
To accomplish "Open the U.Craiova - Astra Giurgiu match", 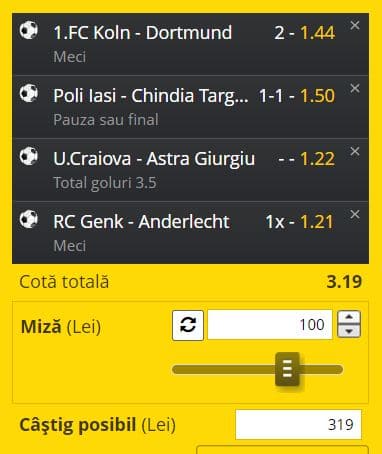I will (154, 159).
